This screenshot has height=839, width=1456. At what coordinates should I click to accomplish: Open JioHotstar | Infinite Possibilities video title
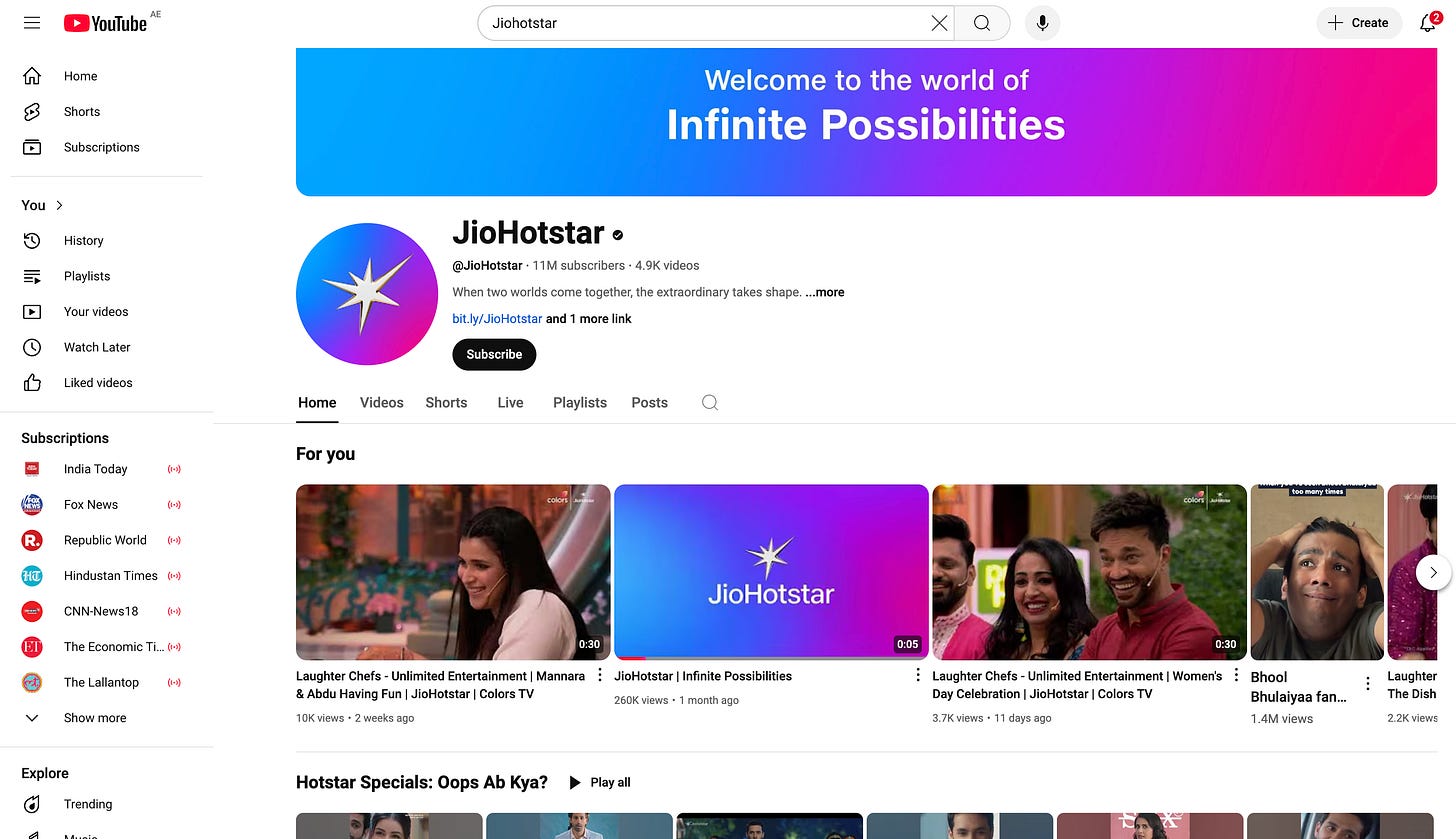point(703,676)
